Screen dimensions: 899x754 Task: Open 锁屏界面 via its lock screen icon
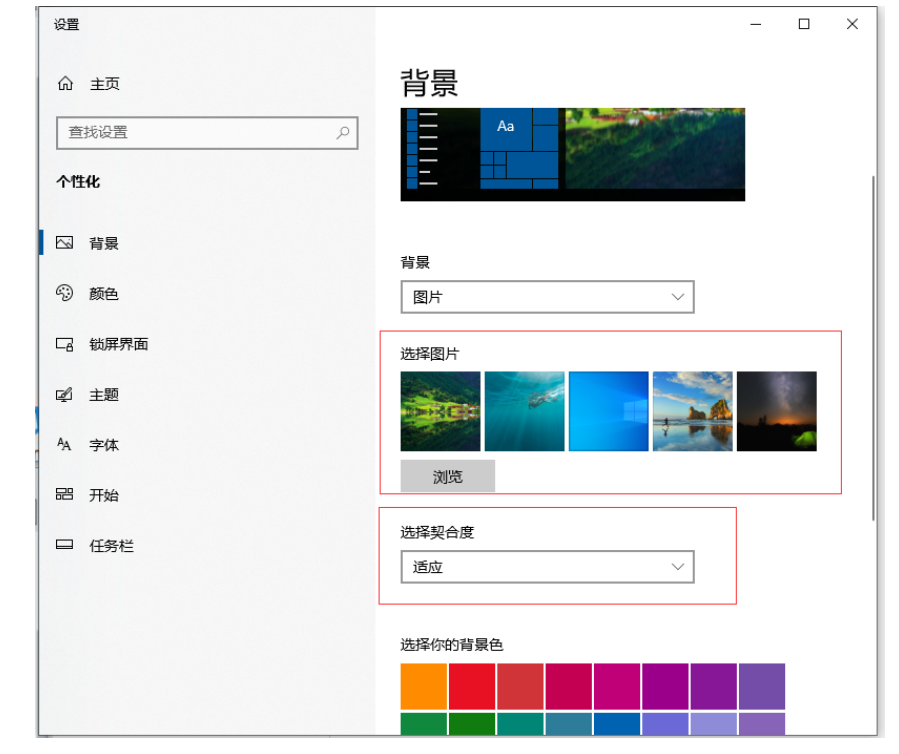tap(65, 344)
